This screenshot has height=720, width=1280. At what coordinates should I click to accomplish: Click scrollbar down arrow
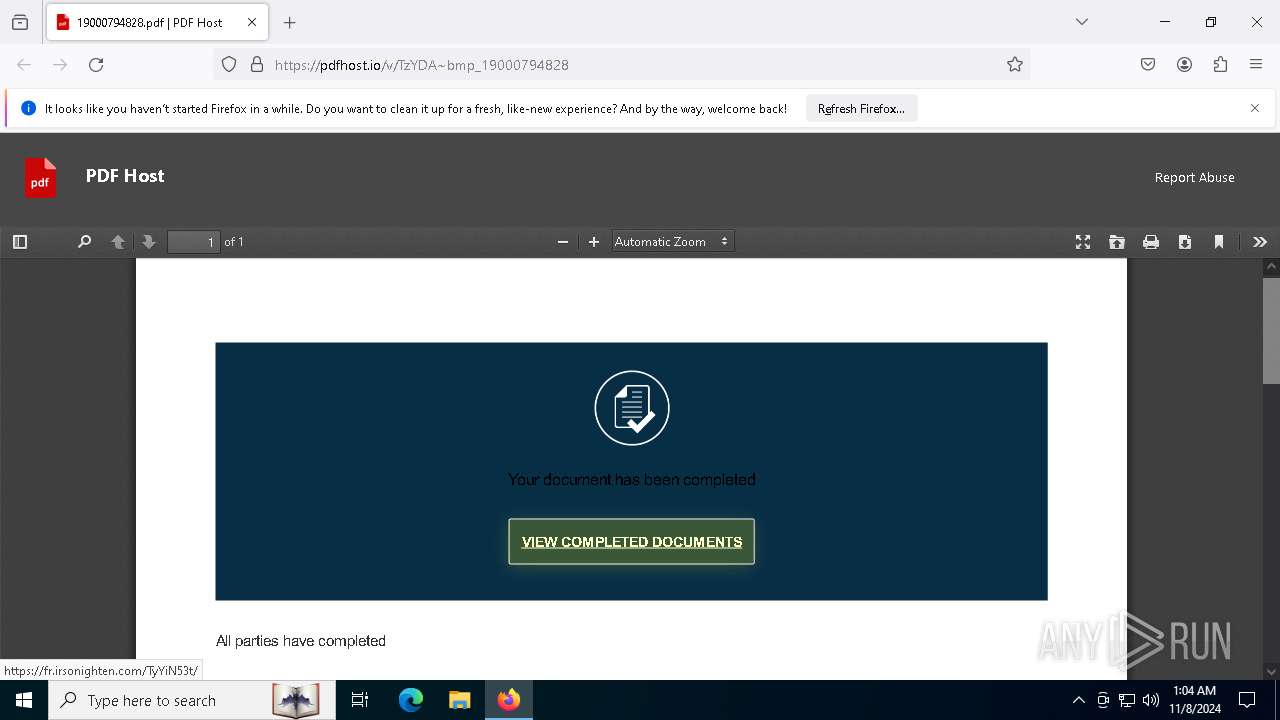tap(1271, 671)
